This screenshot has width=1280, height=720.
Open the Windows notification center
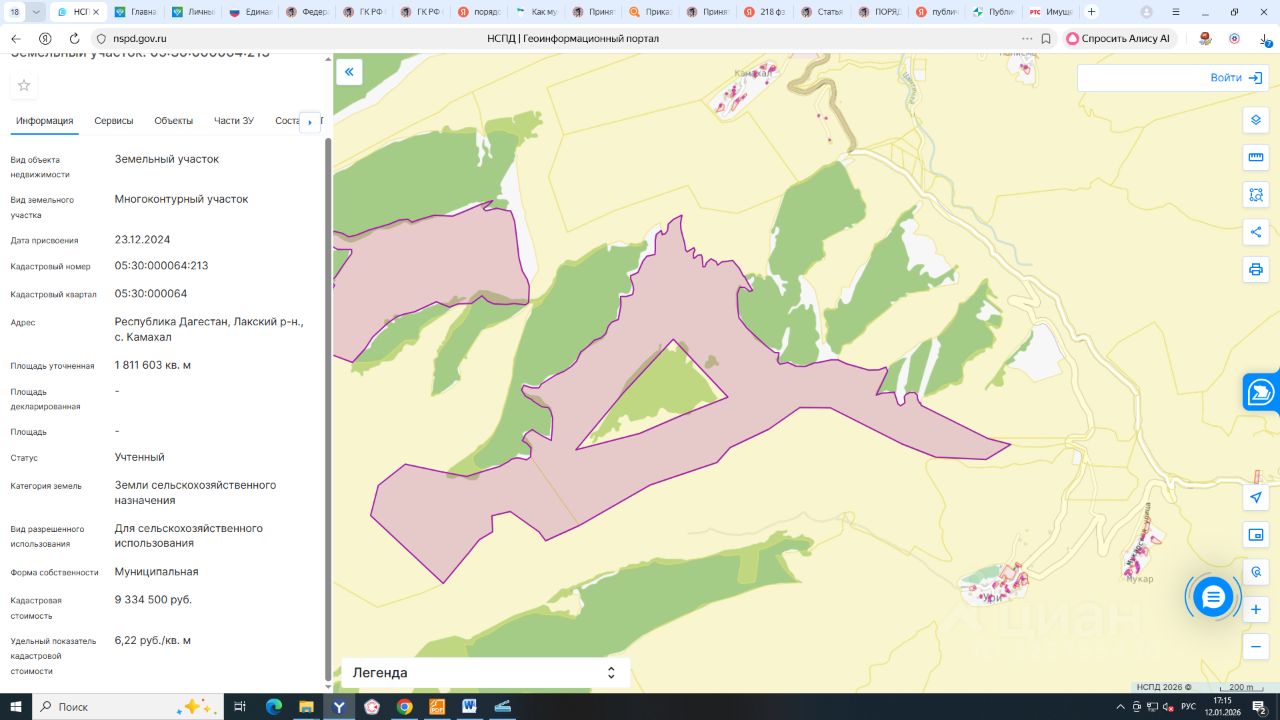coord(1260,707)
